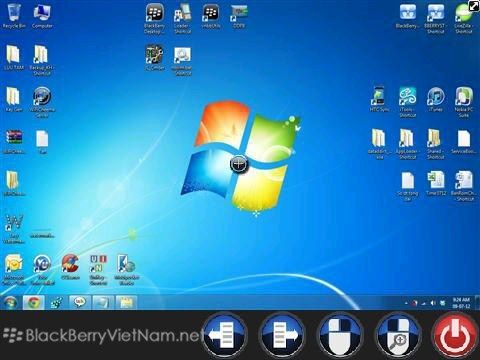480x360 pixels.
Task: Open the HTC Sync shortcut
Action: [x=379, y=99]
